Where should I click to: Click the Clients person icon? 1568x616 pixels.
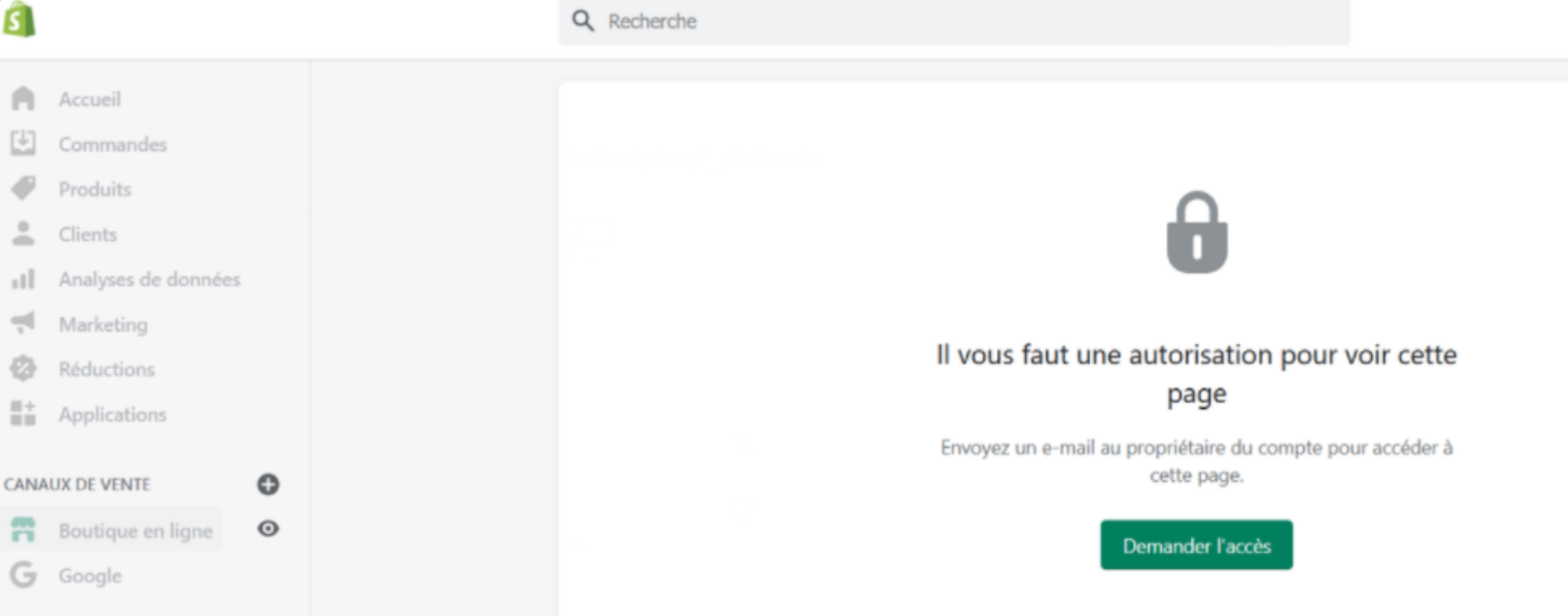[23, 234]
